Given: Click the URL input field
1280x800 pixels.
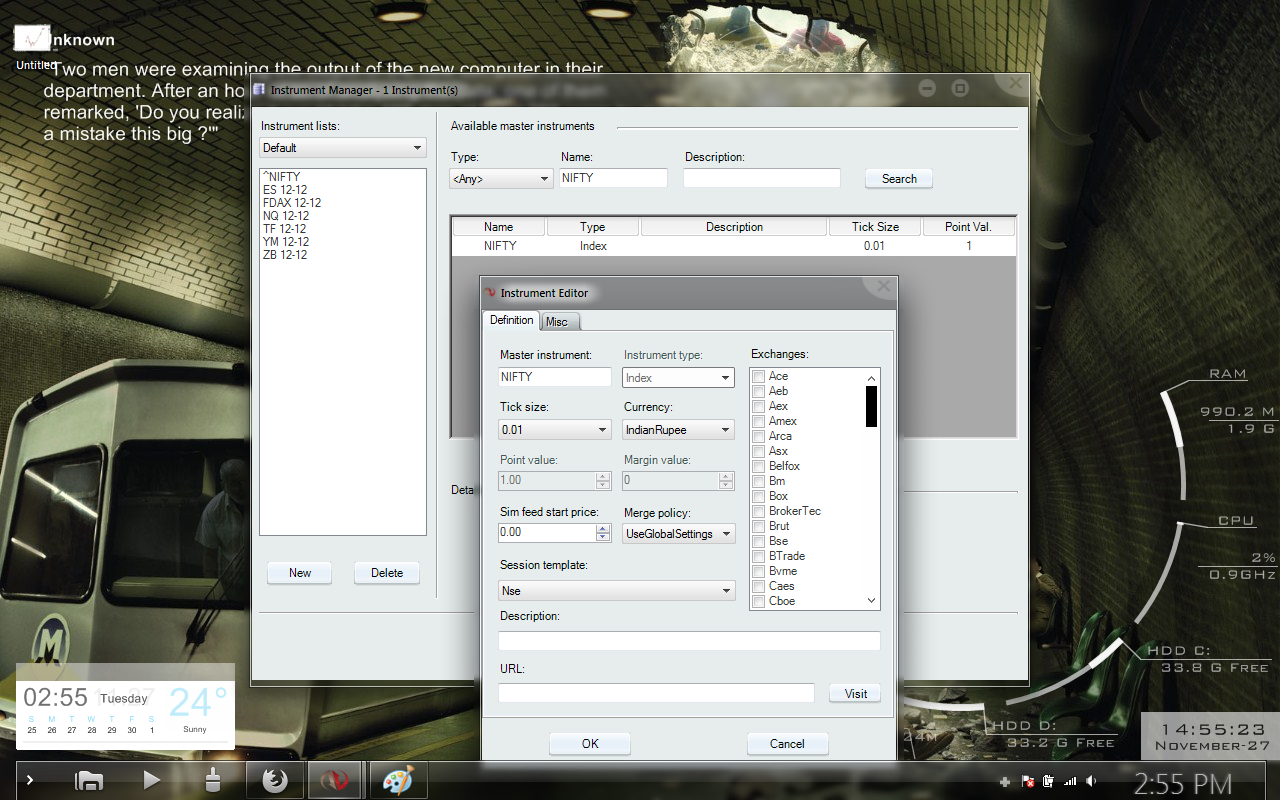Looking at the screenshot, I should click(x=656, y=693).
